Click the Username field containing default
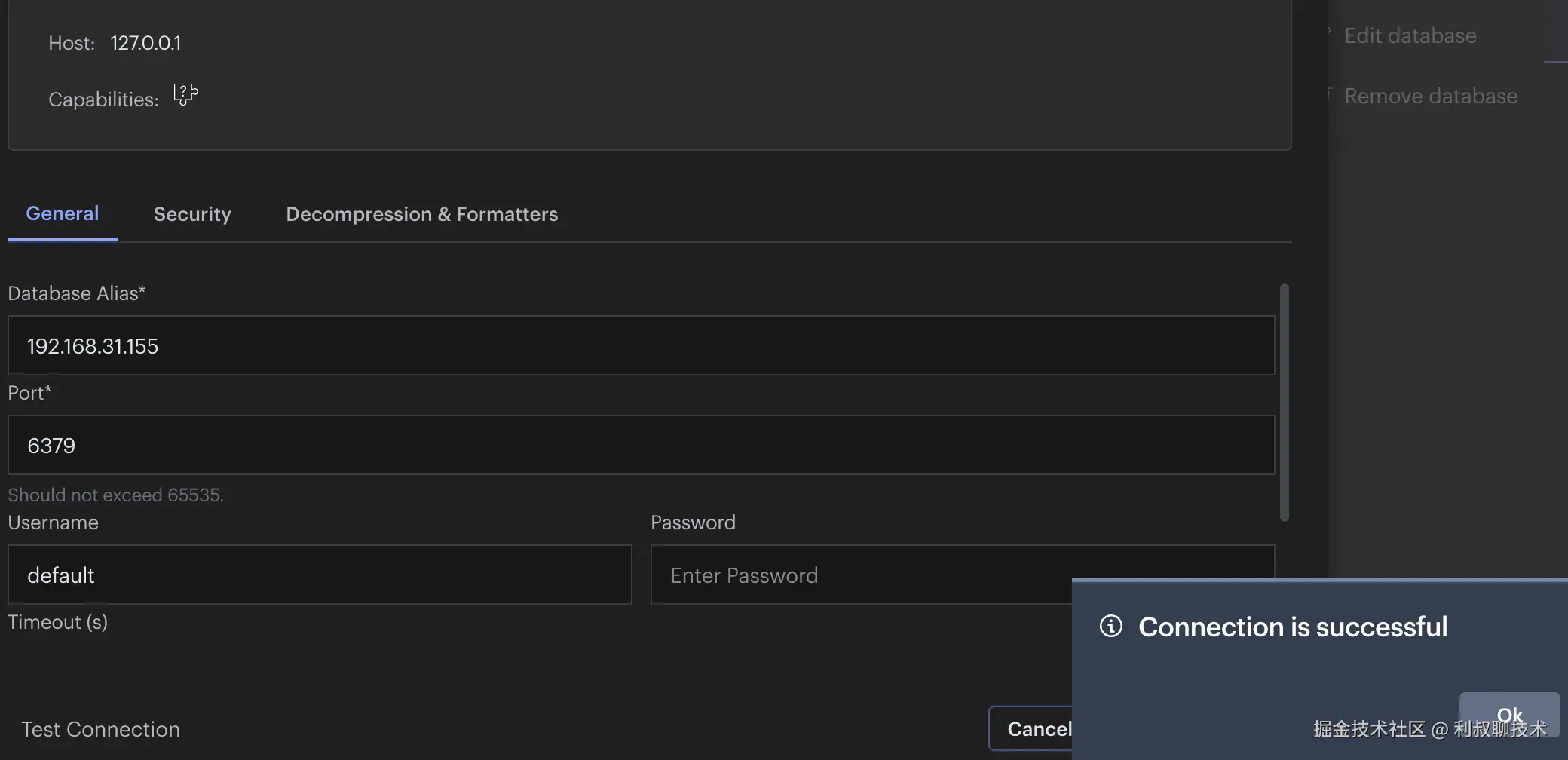 [x=320, y=575]
